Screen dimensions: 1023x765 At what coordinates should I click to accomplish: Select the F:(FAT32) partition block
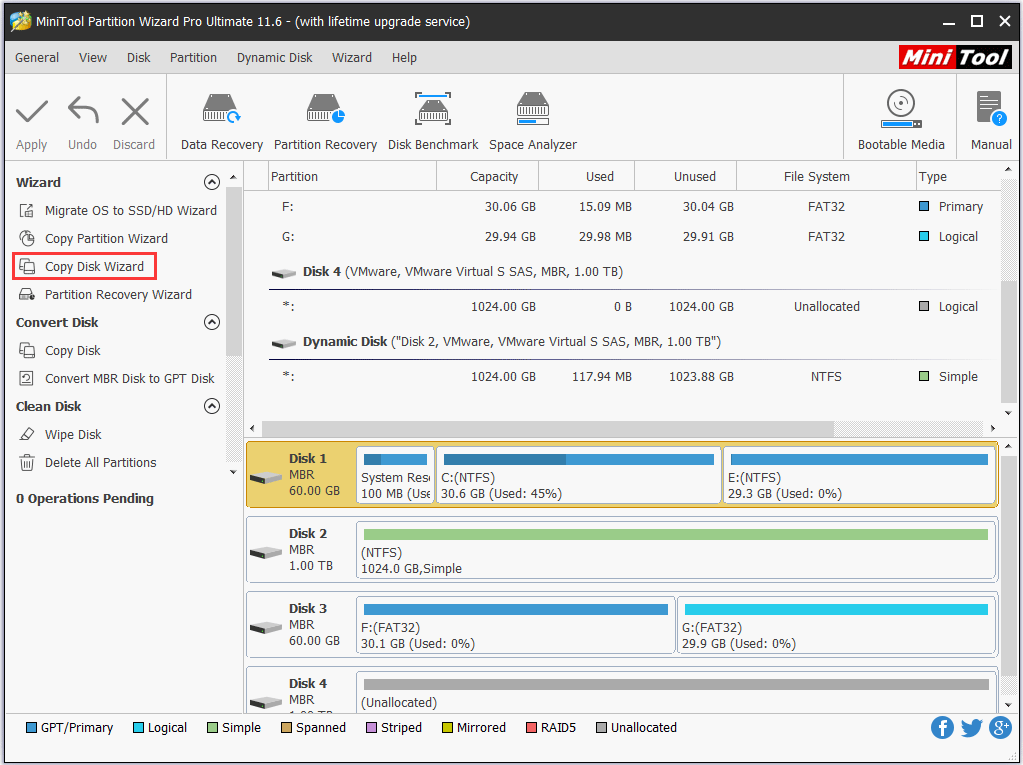[x=515, y=625]
